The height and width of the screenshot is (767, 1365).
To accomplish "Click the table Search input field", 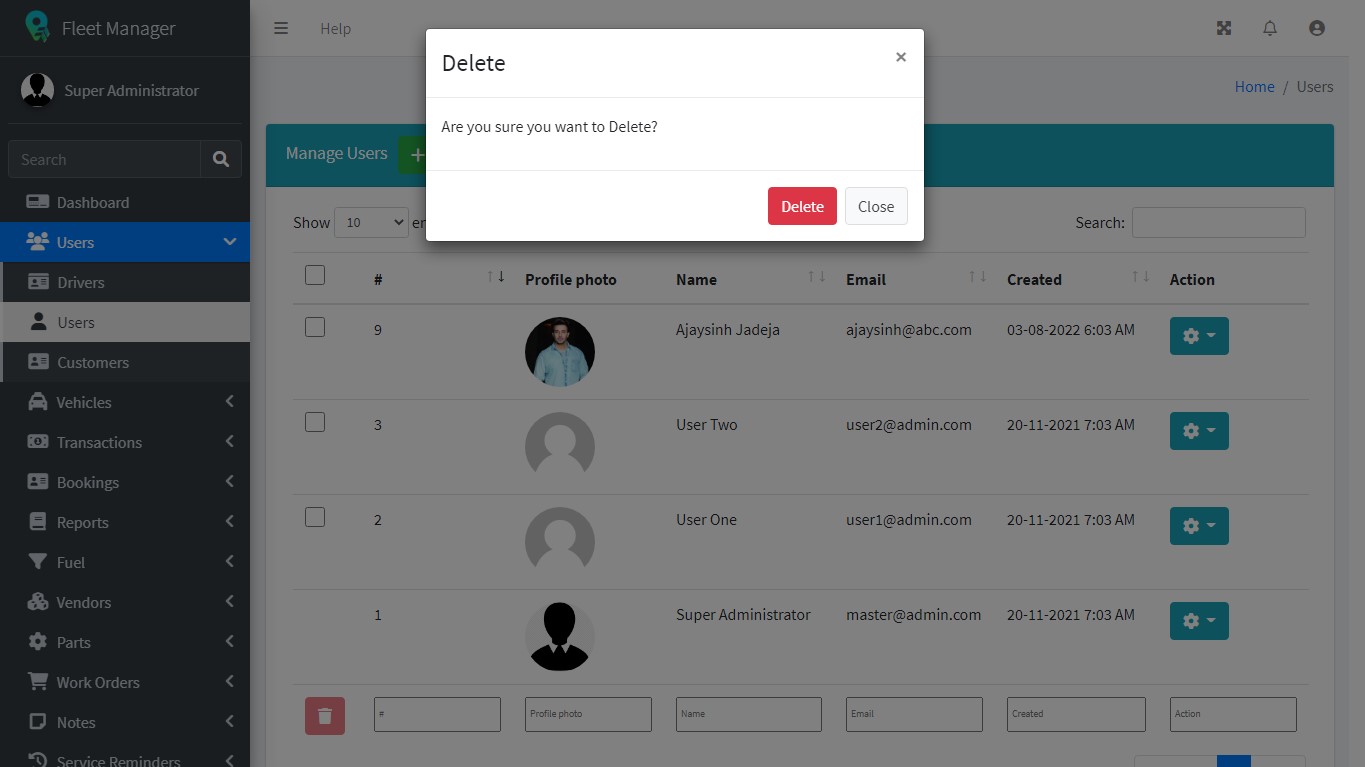I will [1218, 223].
